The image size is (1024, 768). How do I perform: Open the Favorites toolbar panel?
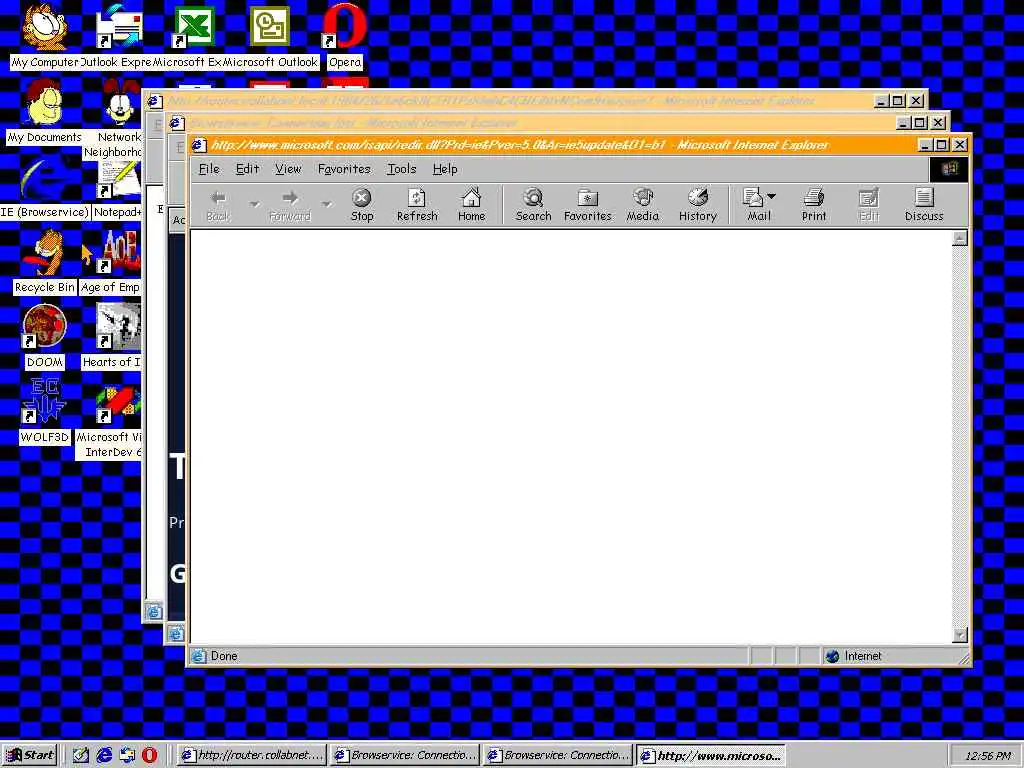588,205
